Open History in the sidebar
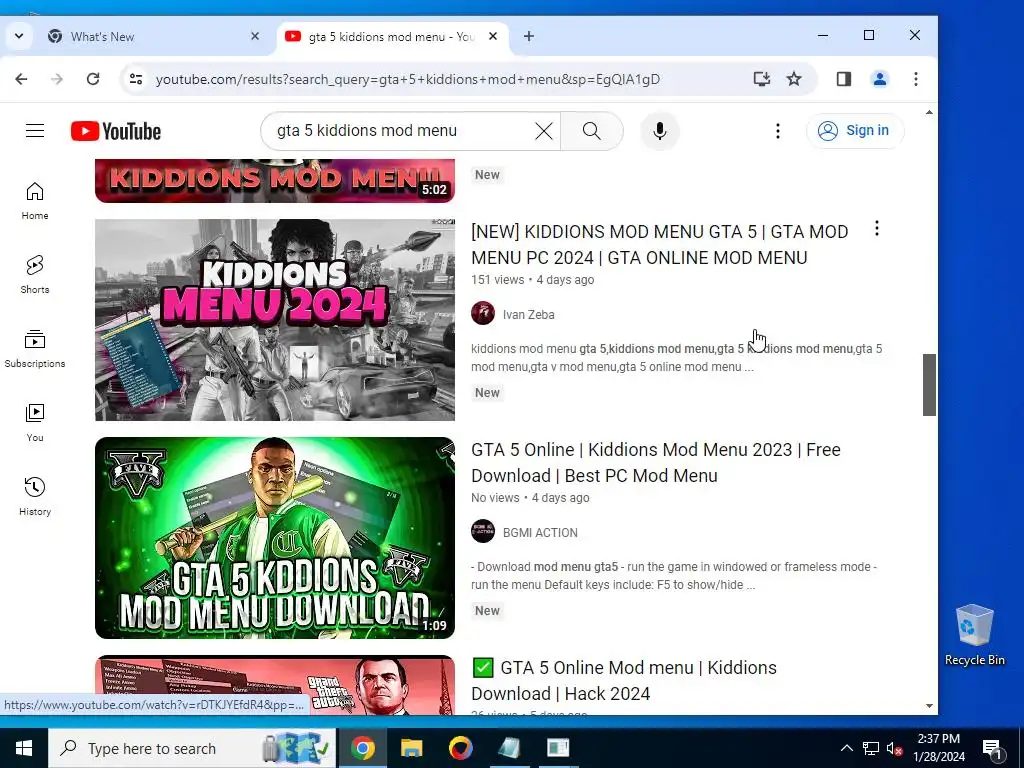 point(35,497)
